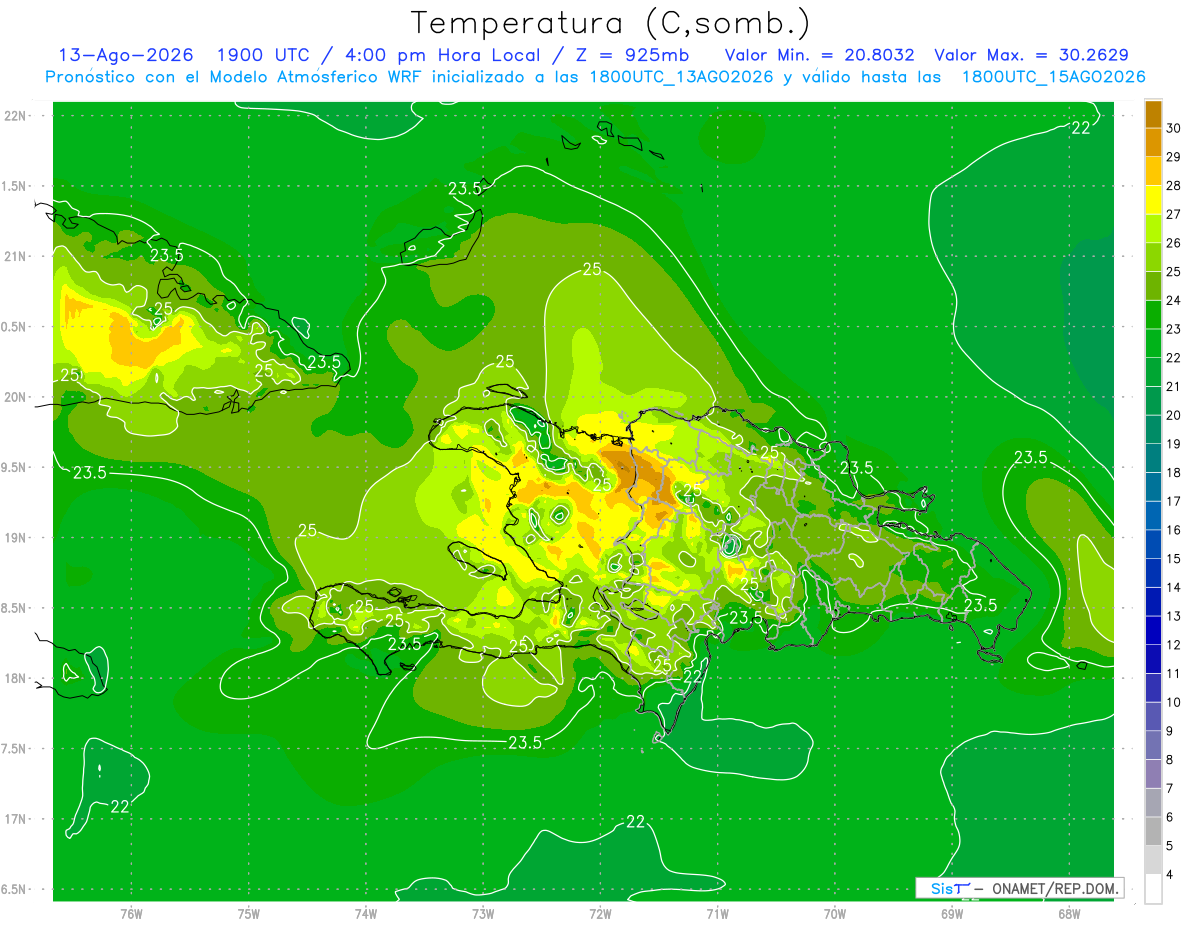Click the latitude axis label "22N"
The width and height of the screenshot is (1200, 927).
point(16,116)
